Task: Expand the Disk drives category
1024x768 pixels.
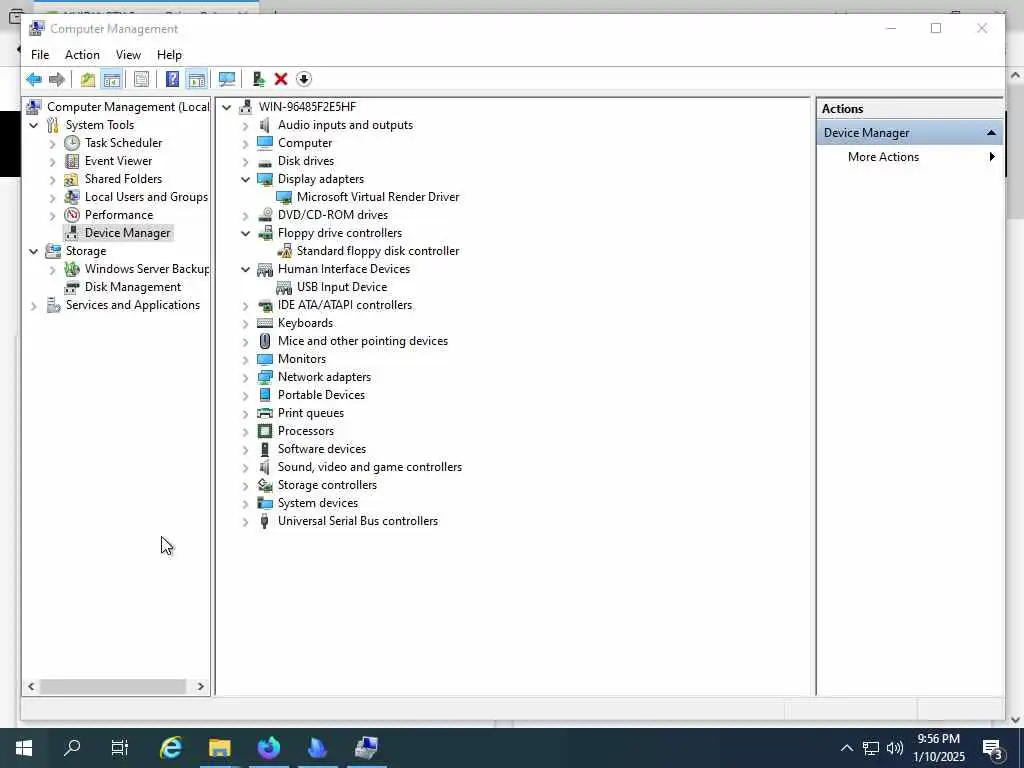Action: (246, 161)
